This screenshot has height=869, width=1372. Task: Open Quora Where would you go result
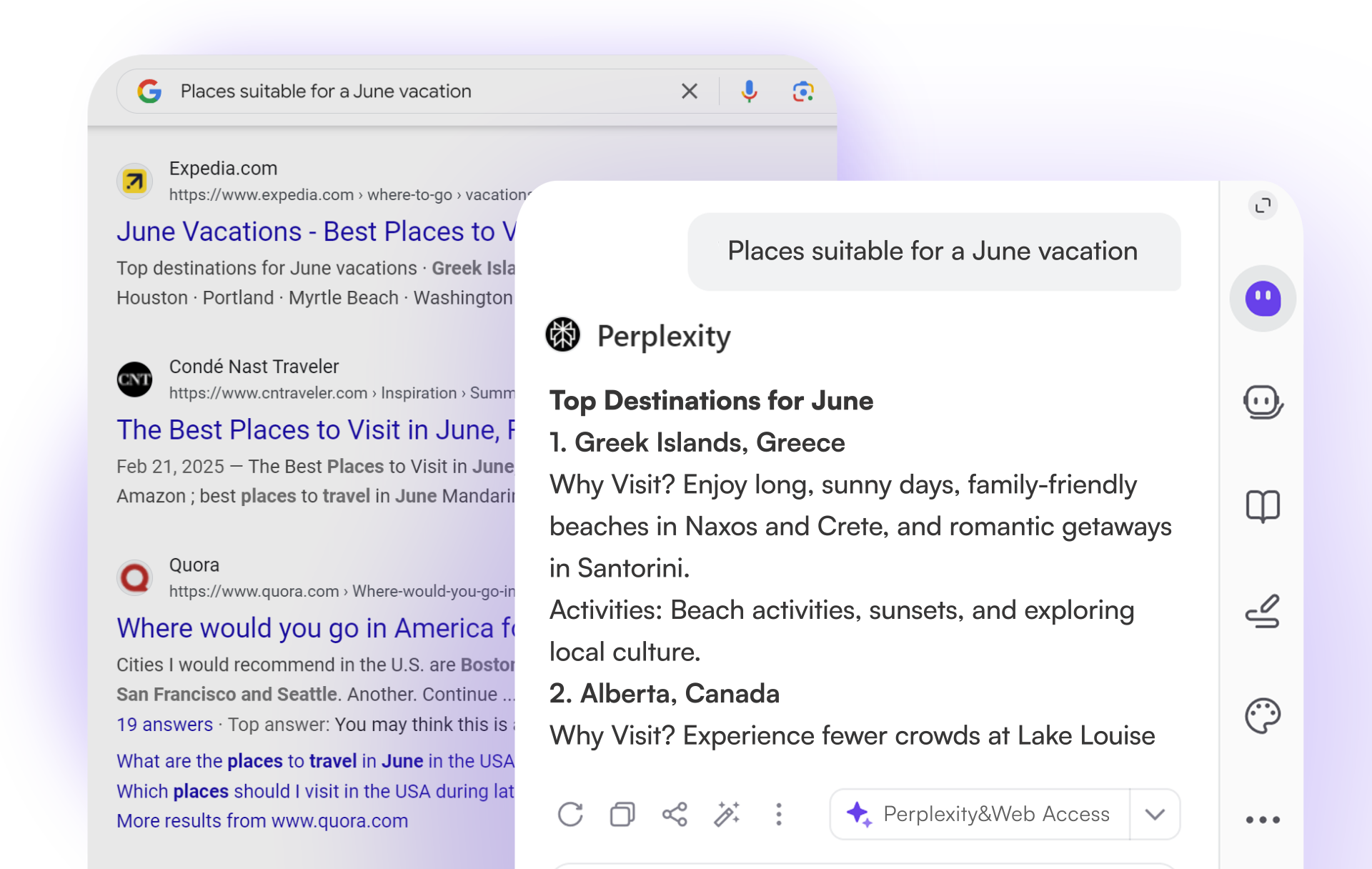(316, 627)
